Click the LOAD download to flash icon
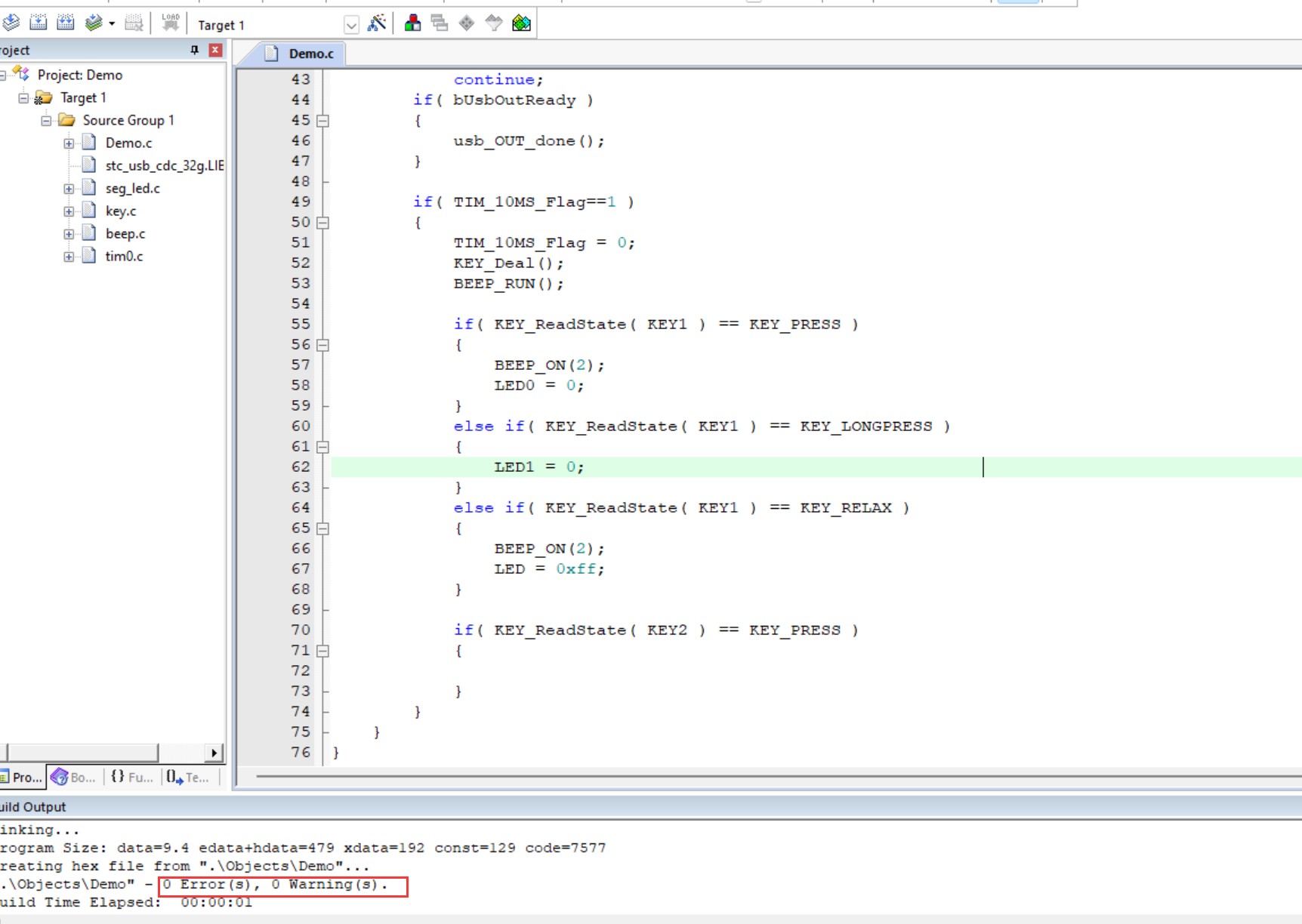This screenshot has width=1302, height=924. [171, 23]
